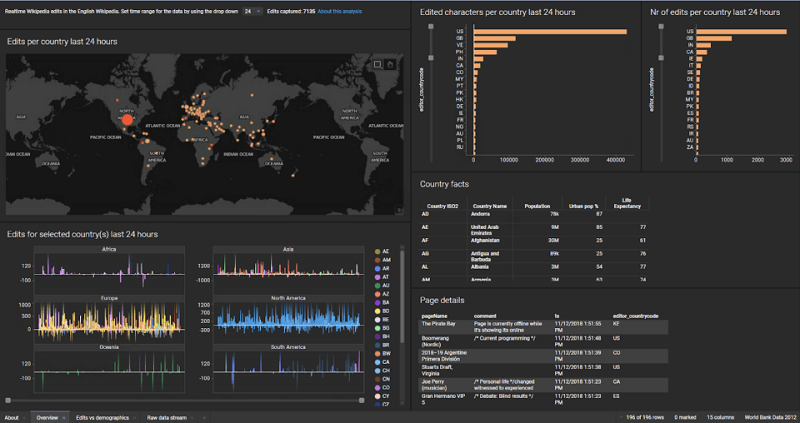800x423 pixels.
Task: Click the BR legend color item
Action: (x=382, y=345)
